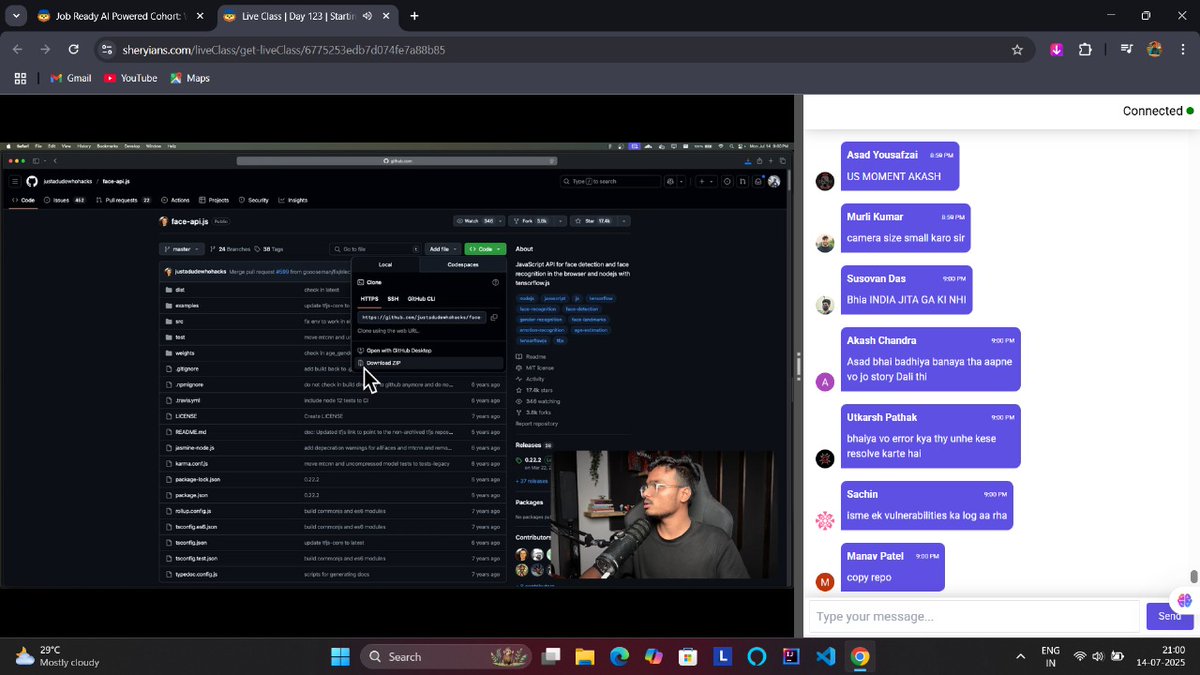Viewport: 1200px width, 675px height.
Task: Open Chrome profile avatar
Action: click(1154, 49)
